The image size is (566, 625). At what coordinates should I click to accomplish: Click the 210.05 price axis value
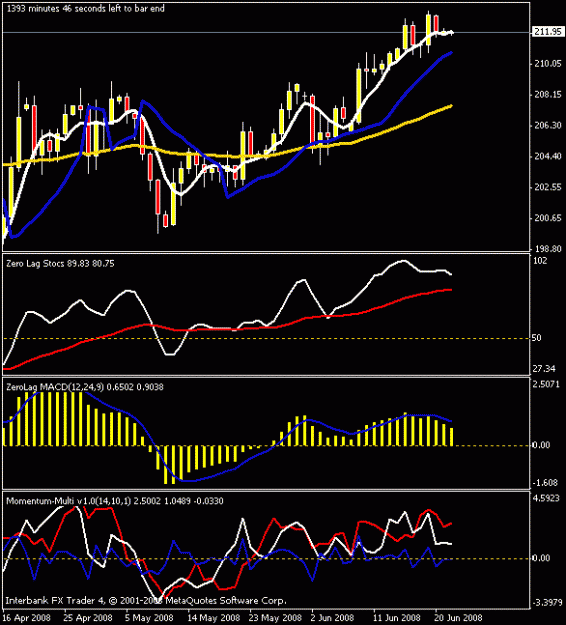click(548, 64)
